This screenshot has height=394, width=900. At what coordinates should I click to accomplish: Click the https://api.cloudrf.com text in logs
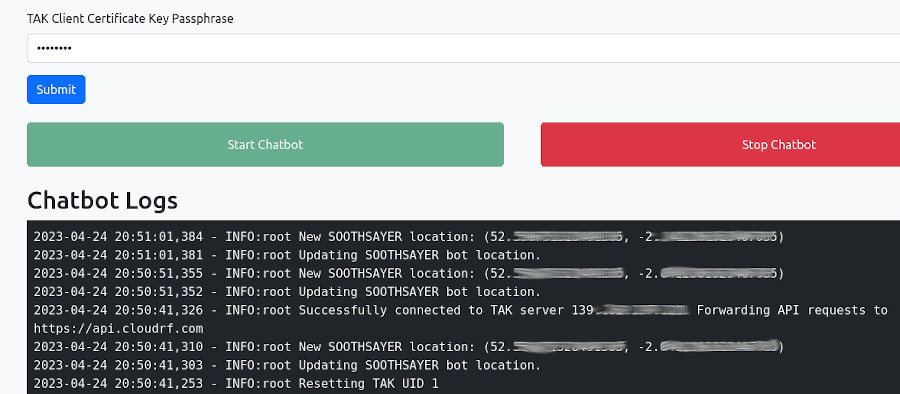tap(118, 329)
